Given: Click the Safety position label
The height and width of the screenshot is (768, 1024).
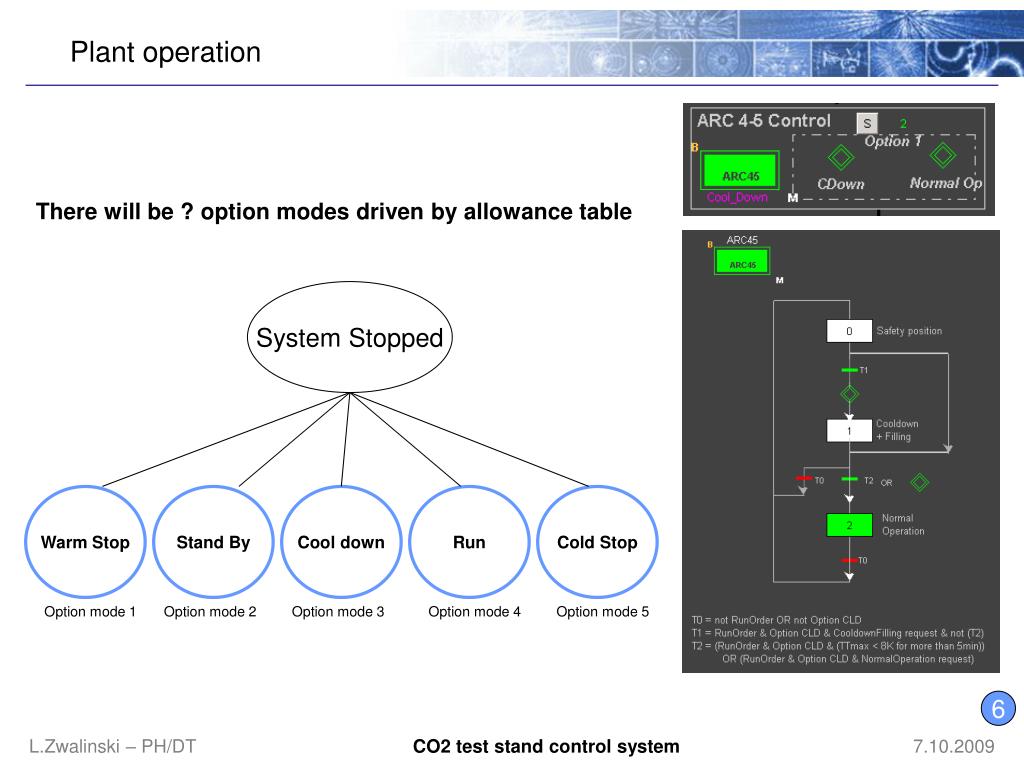Looking at the screenshot, I should (x=909, y=331).
